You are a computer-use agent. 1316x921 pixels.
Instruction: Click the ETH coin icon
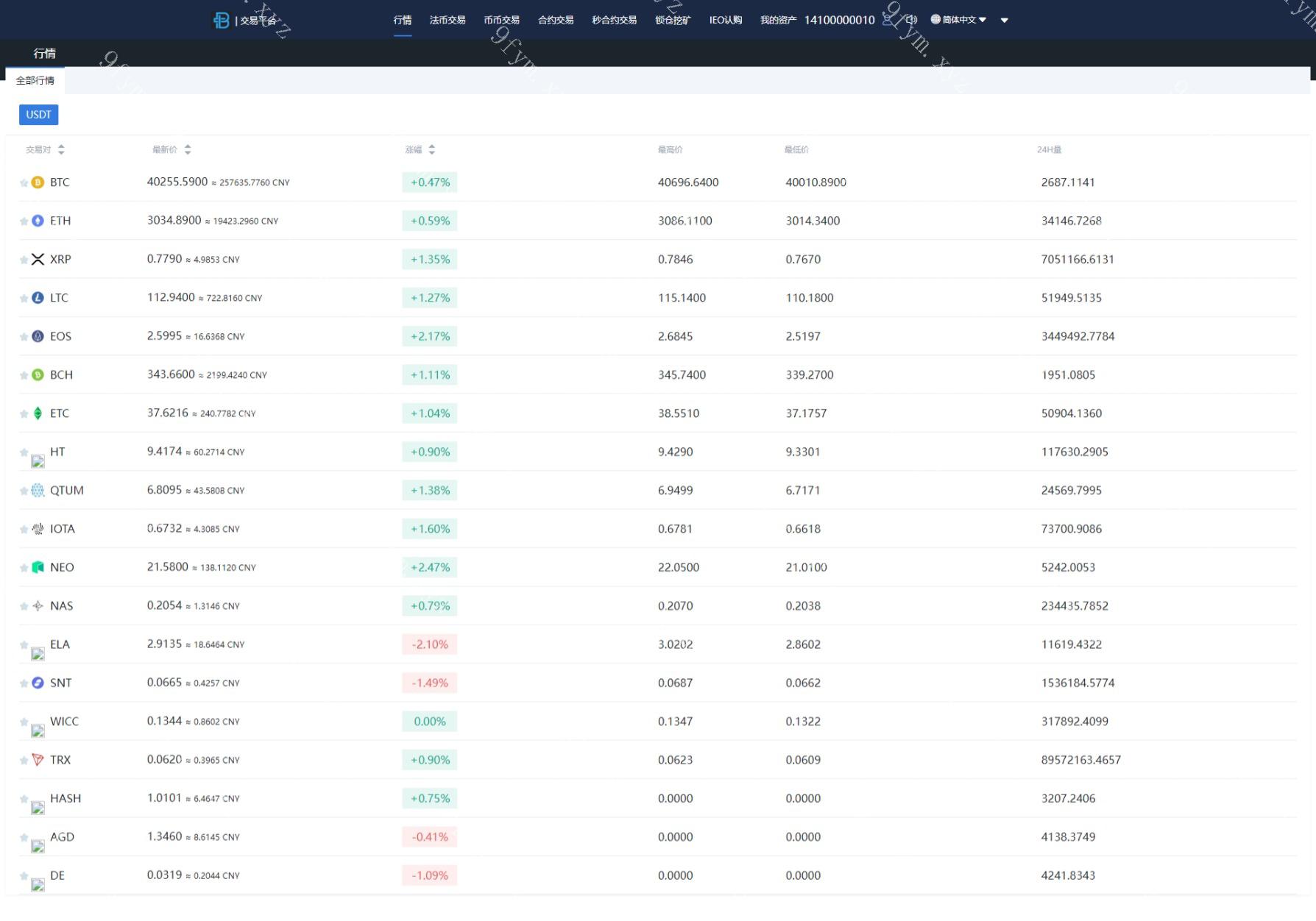[38, 221]
